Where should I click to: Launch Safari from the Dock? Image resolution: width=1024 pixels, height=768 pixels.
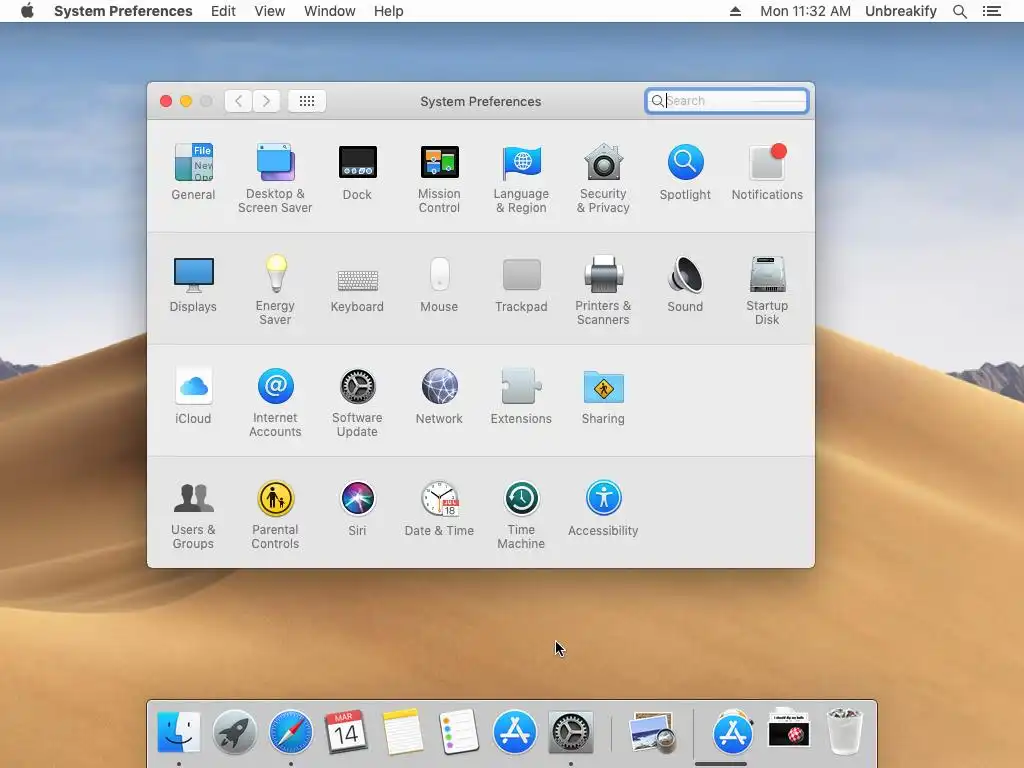click(x=291, y=731)
